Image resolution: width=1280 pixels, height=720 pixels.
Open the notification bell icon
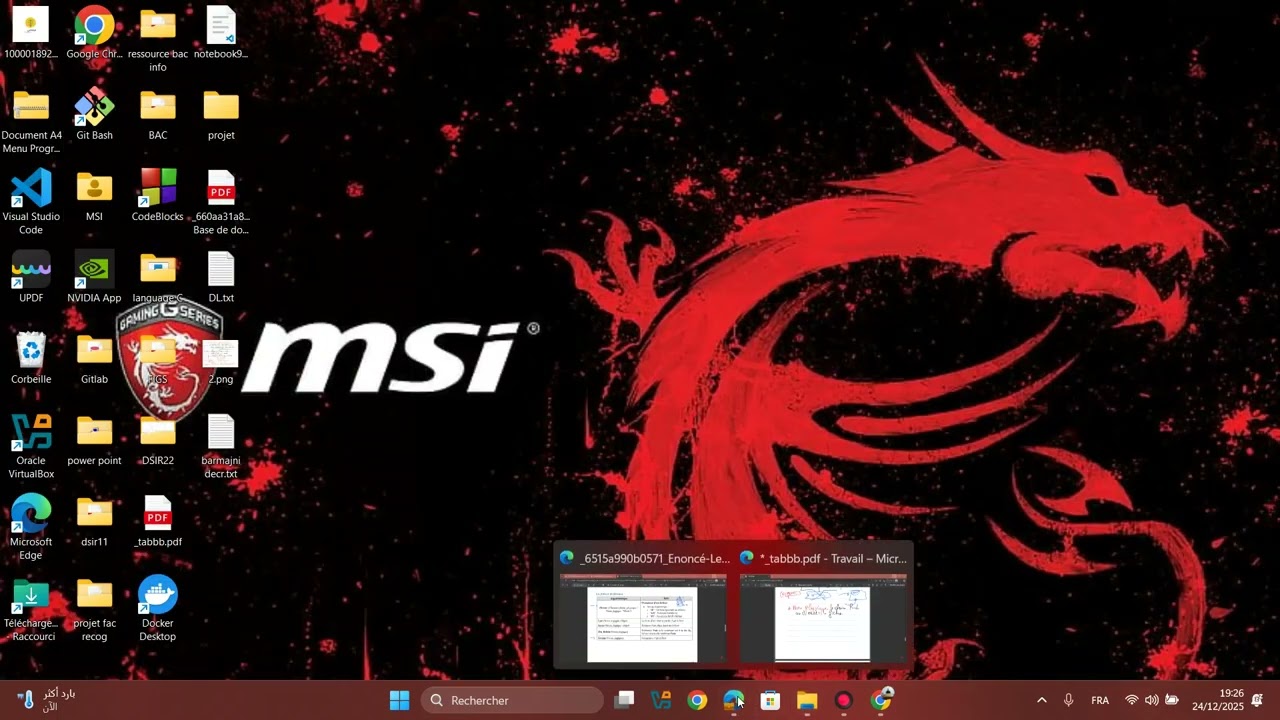coord(1258,700)
